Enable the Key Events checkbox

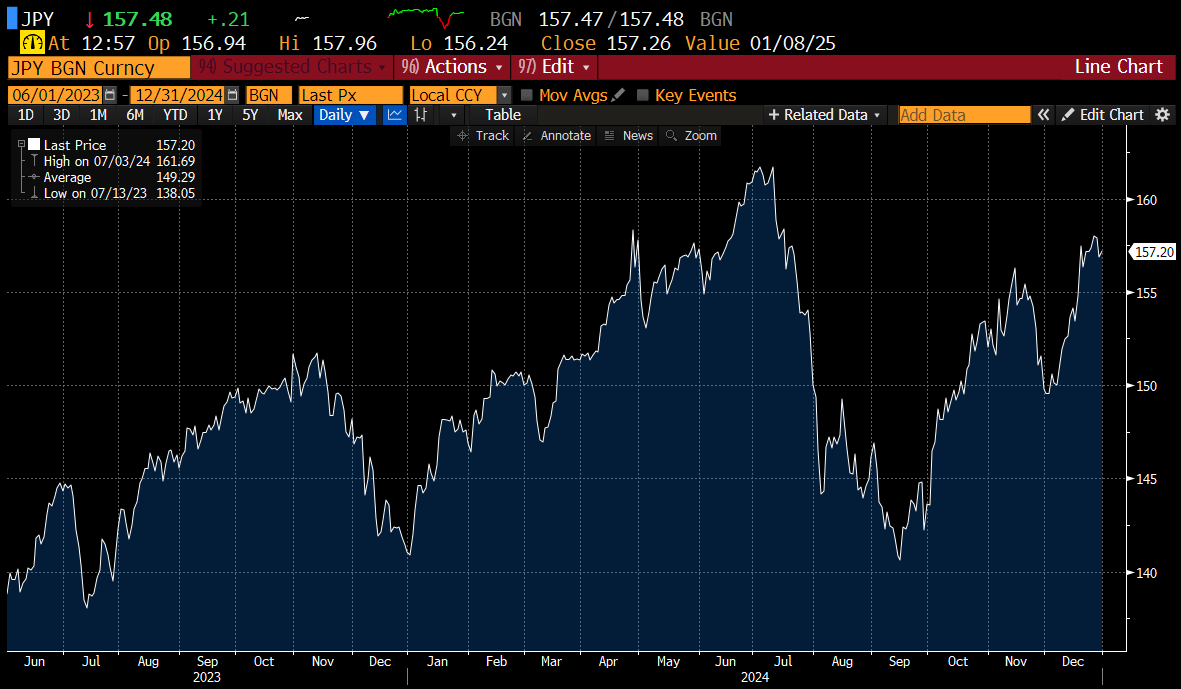point(643,95)
